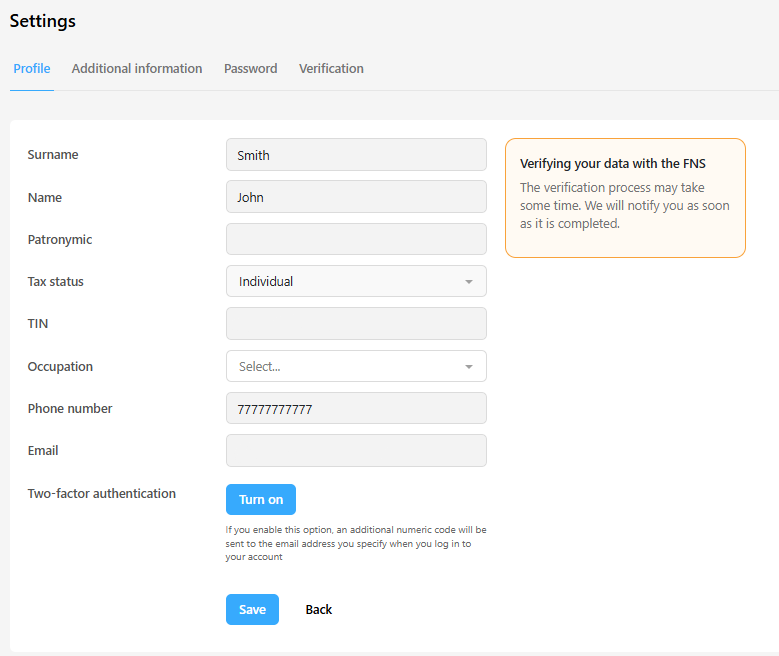Focus the empty Patronymic field

356,239
